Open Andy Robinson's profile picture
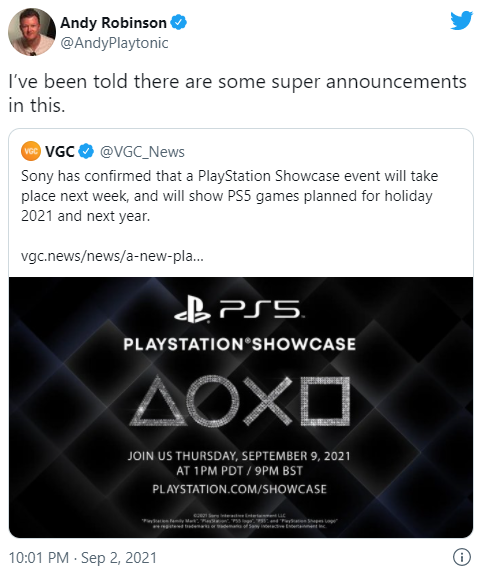The width and height of the screenshot is (487, 570). click(32, 32)
